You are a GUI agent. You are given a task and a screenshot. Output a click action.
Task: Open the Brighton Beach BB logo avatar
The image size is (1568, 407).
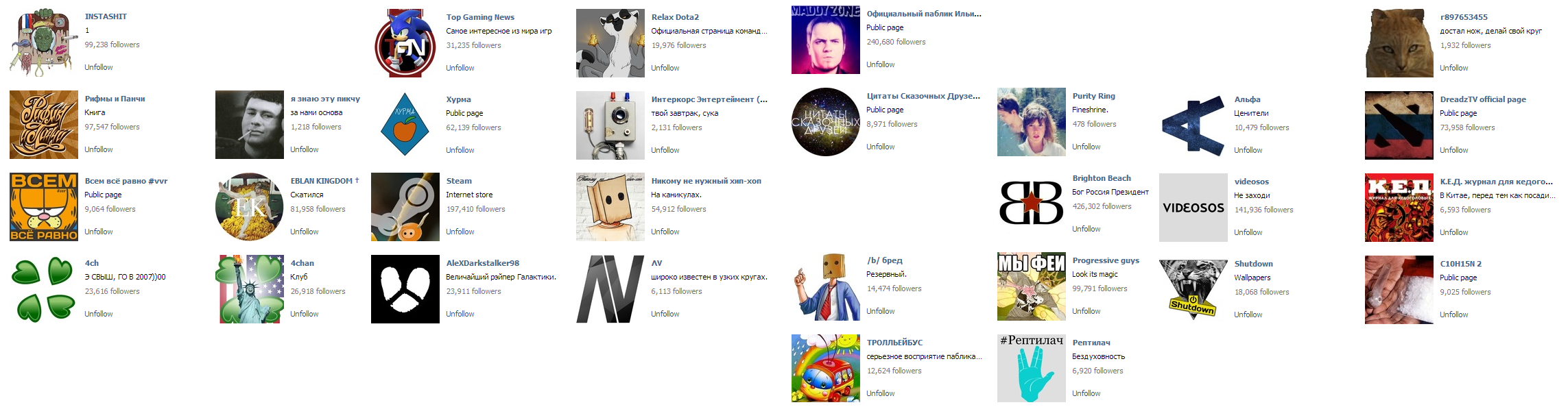pos(1032,204)
